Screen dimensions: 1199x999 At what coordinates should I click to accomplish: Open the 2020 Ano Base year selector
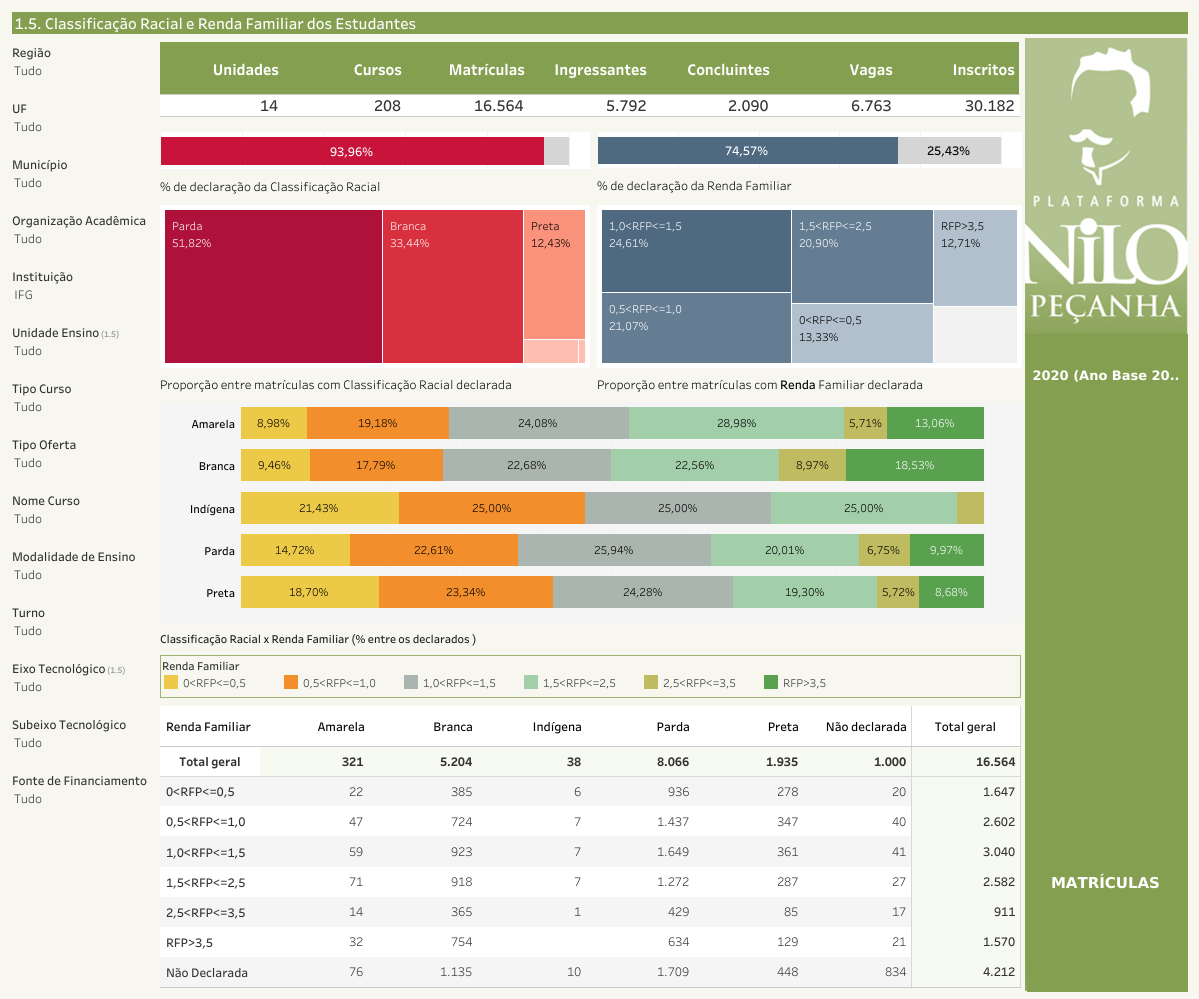(x=1105, y=376)
